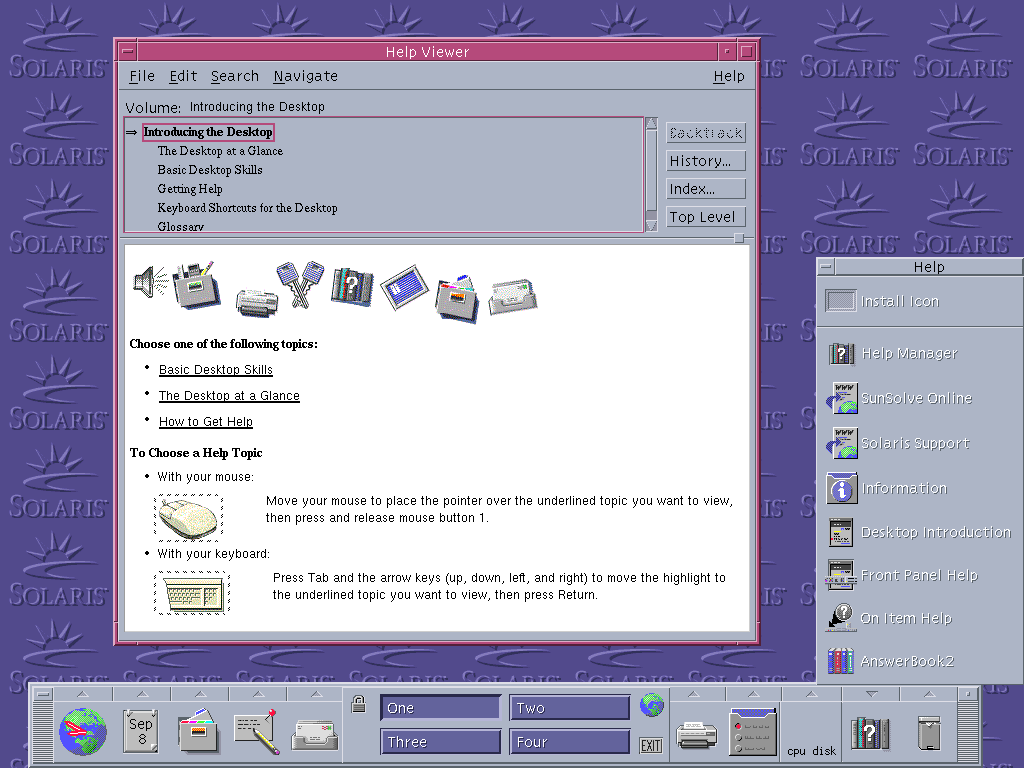Screen dimensions: 1024x768
Task: Follow the Basic Desktop Skills hyperlink
Action: (x=216, y=370)
